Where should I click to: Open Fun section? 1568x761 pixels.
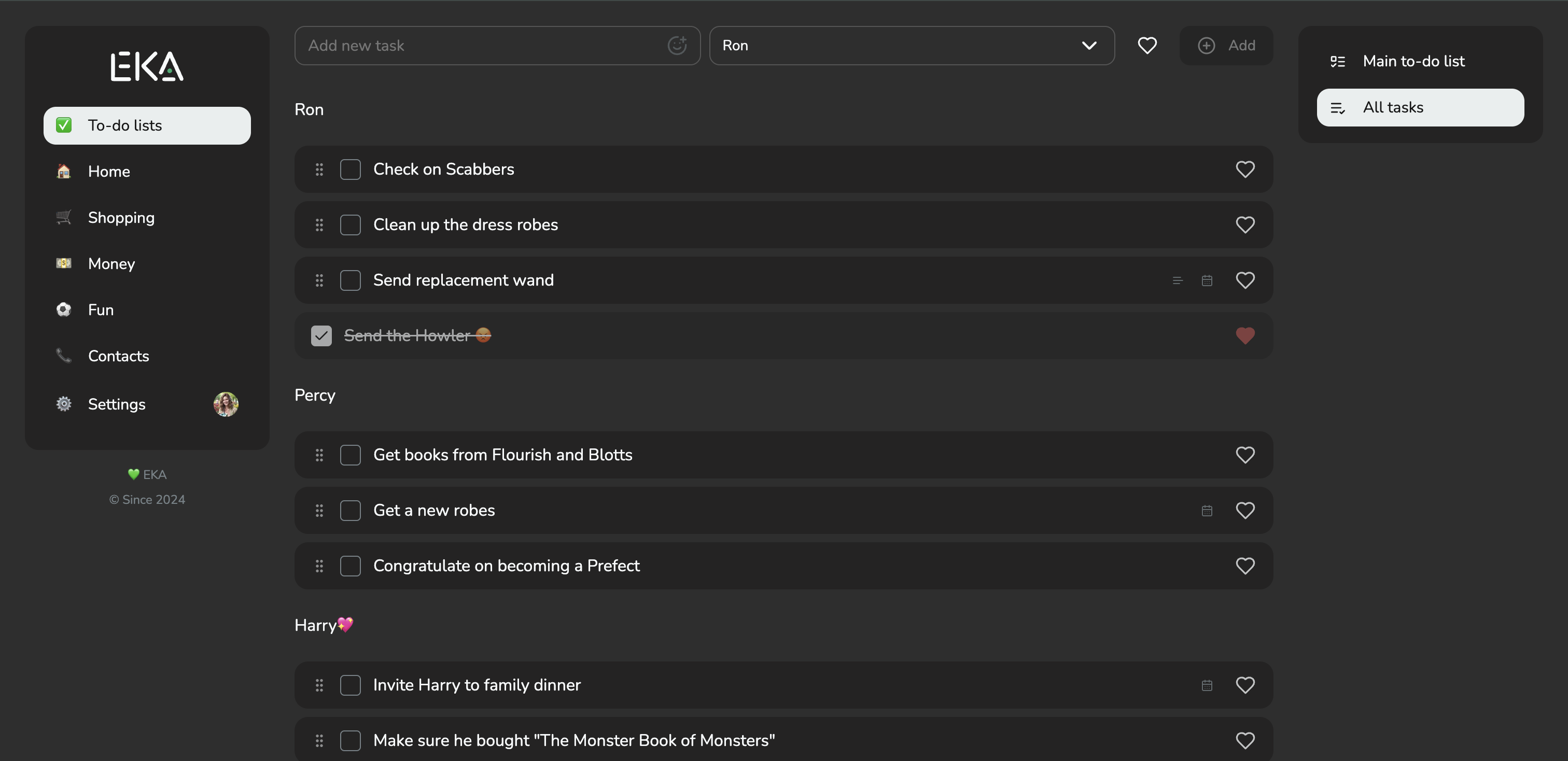pos(147,309)
